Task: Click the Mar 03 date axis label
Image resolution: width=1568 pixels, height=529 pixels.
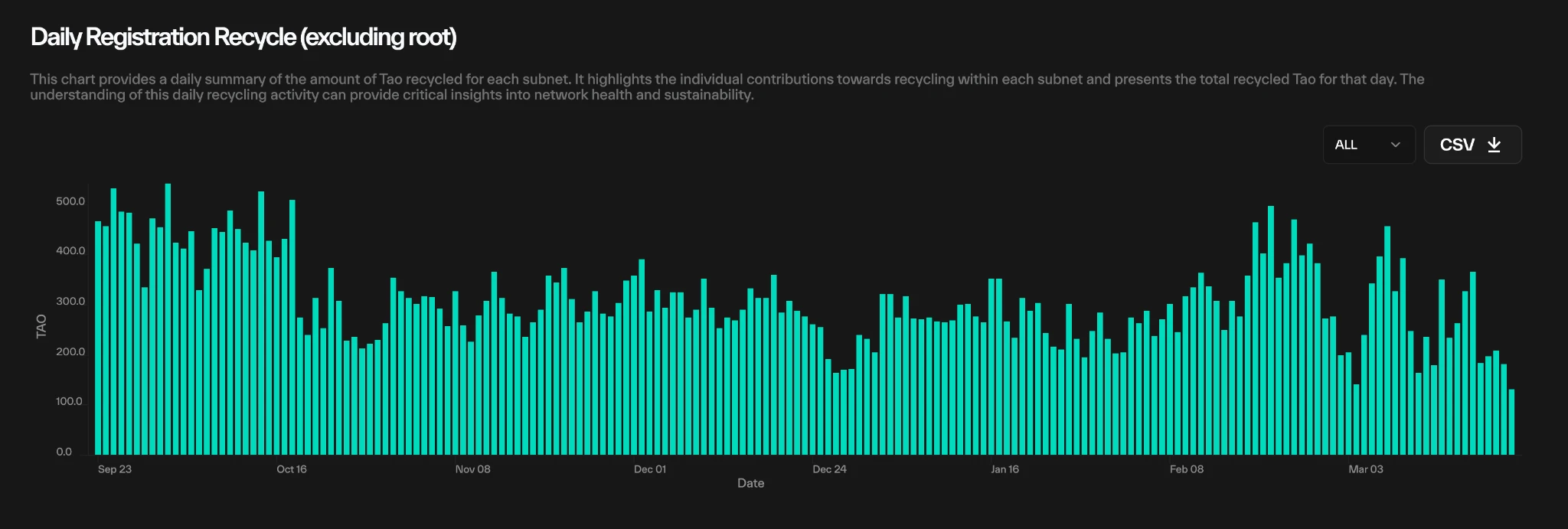Action: pos(1365,469)
